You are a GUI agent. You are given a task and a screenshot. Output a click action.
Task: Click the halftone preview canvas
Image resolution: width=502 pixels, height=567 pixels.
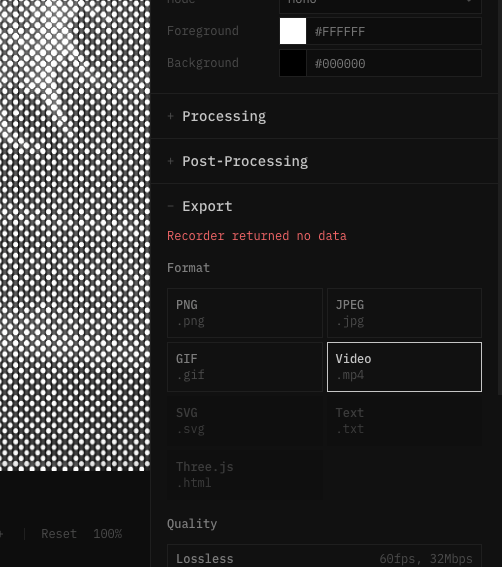75,235
